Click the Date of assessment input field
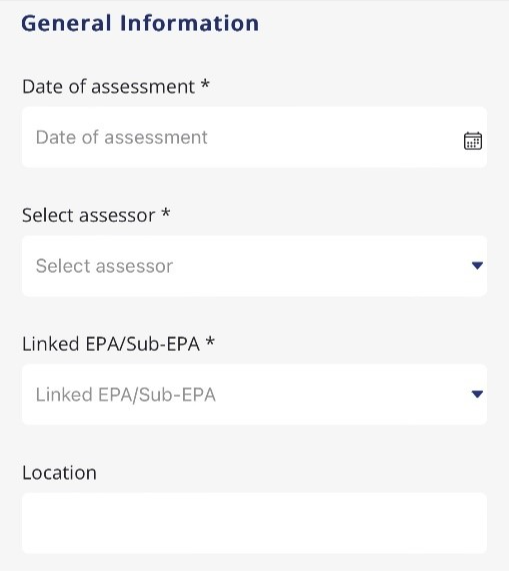Image resolution: width=509 pixels, height=571 pixels. point(254,137)
